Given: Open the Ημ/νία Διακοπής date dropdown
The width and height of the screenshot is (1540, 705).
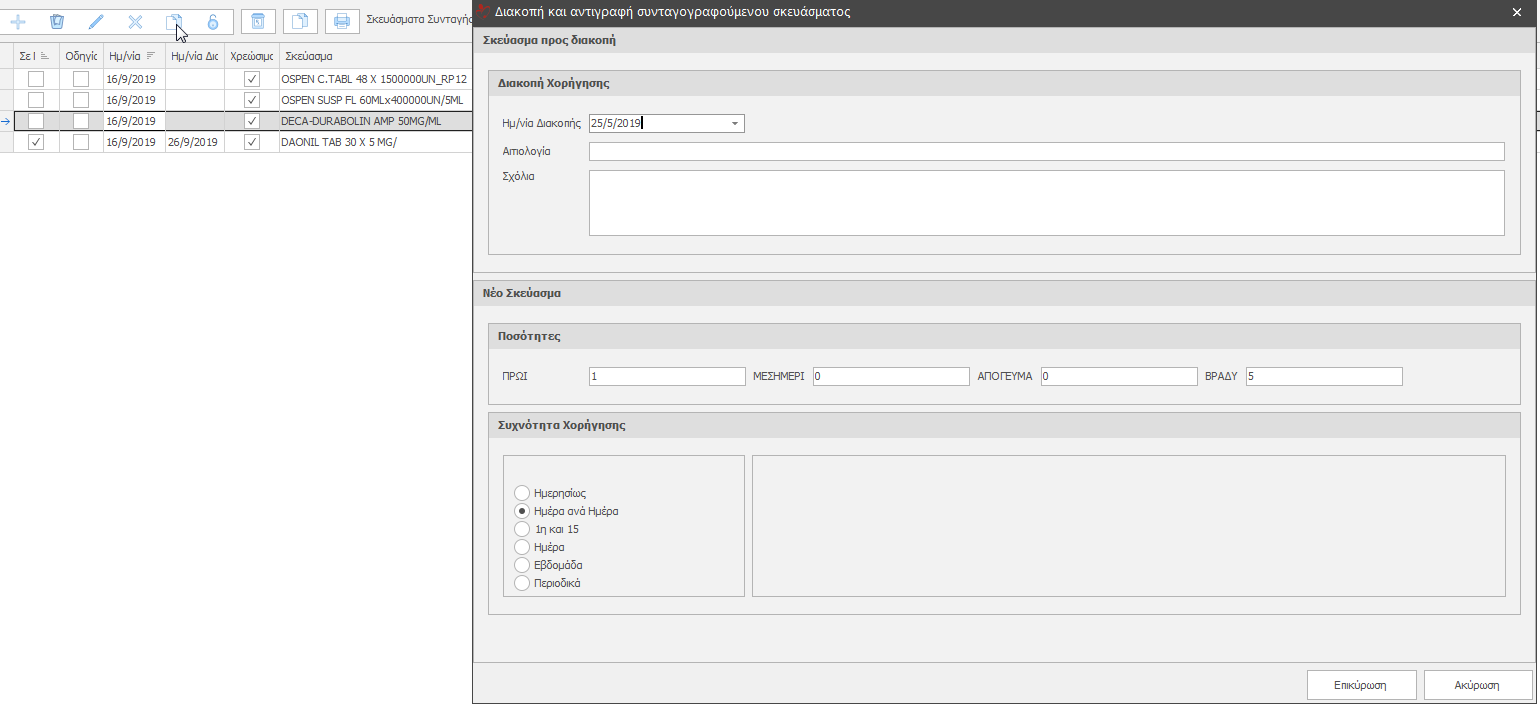Looking at the screenshot, I should coord(735,124).
